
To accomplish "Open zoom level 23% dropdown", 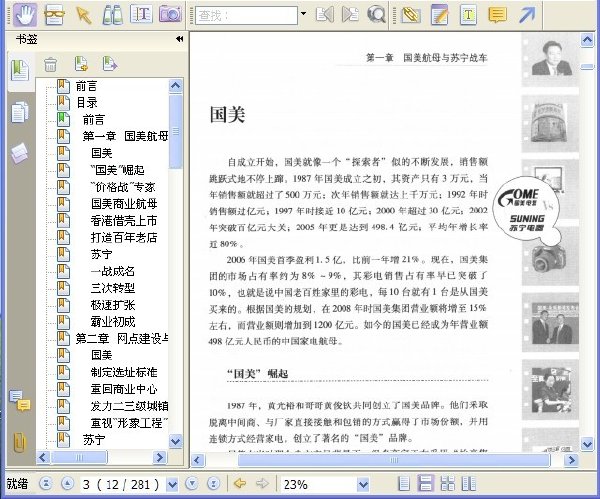I will coord(363,485).
